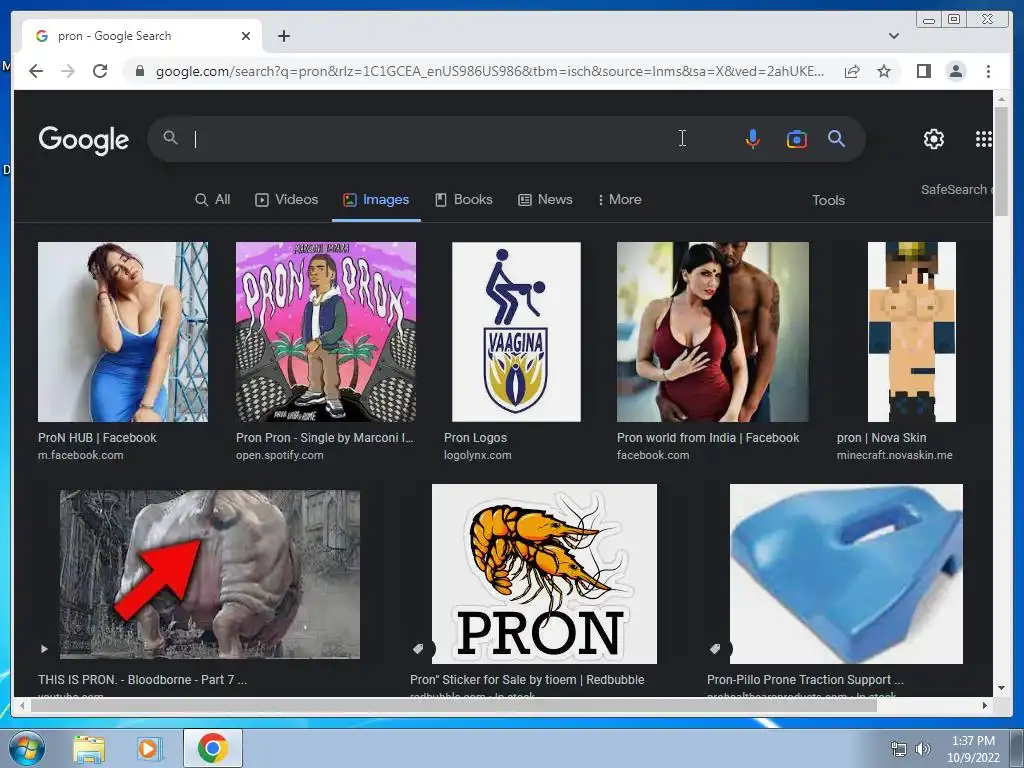
Task: Click 'Pron-Pillo Prone Traction Support' title
Action: [x=805, y=680]
